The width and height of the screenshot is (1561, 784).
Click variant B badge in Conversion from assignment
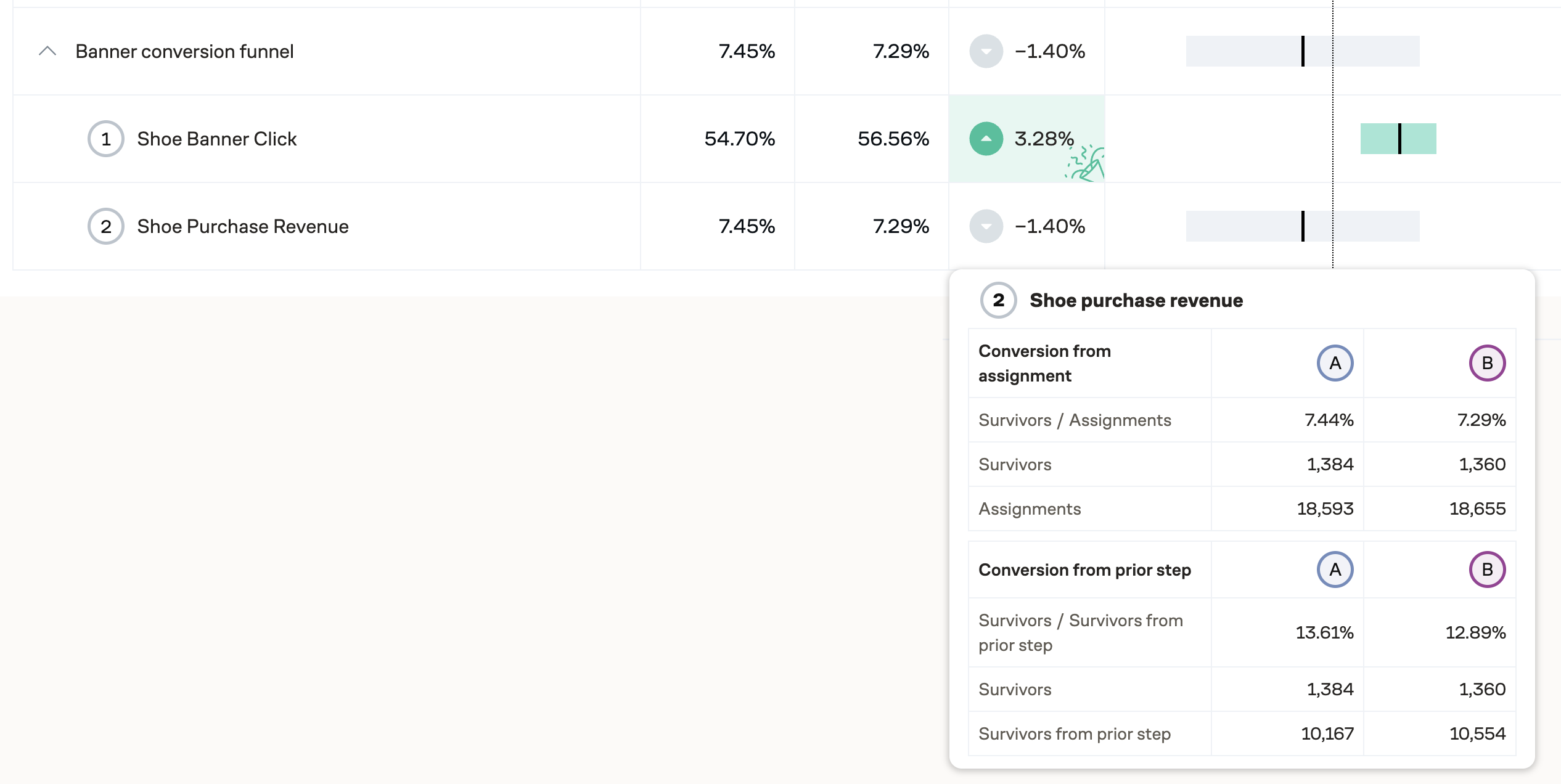pyautogui.click(x=1487, y=363)
